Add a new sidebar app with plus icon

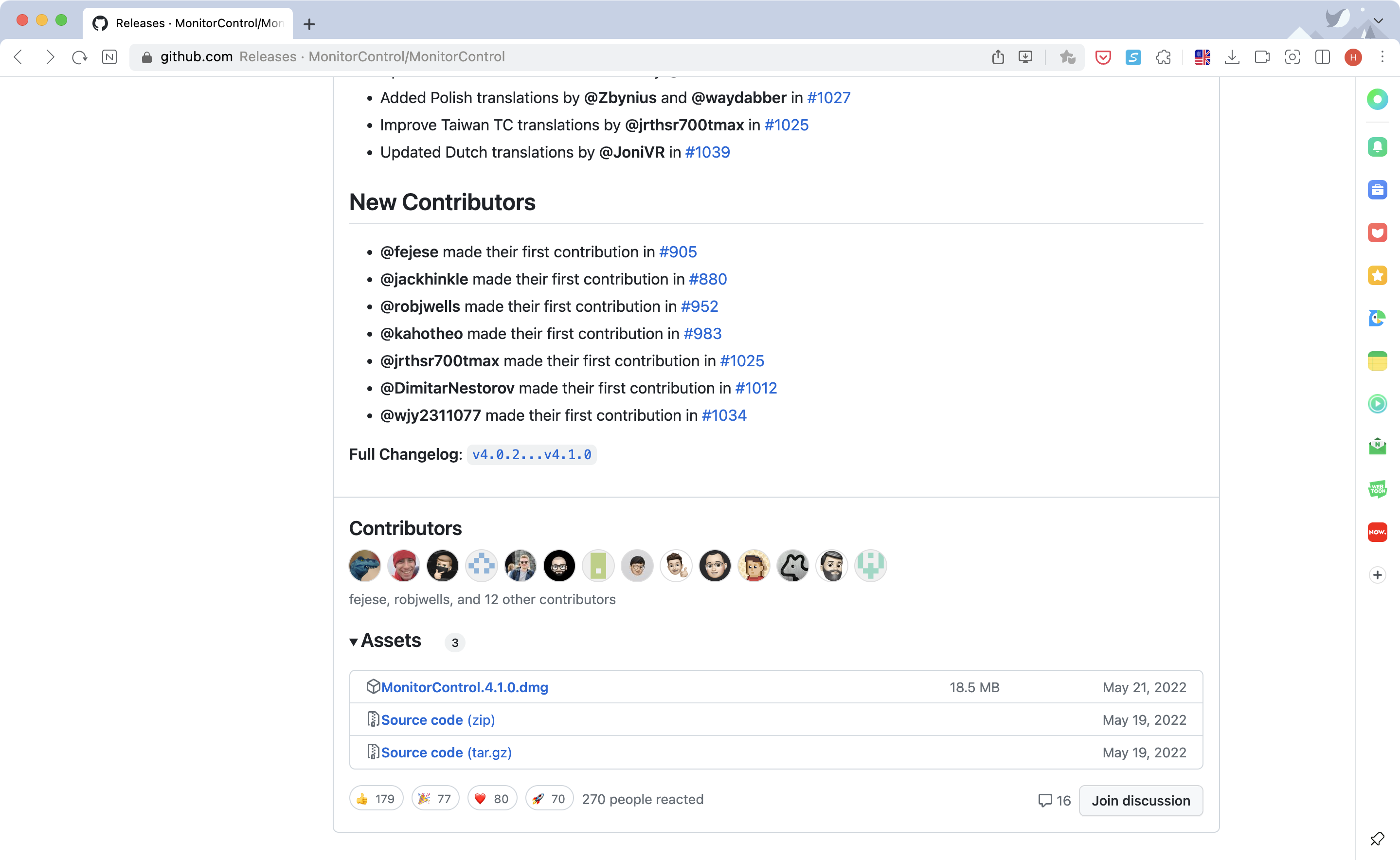[x=1377, y=575]
